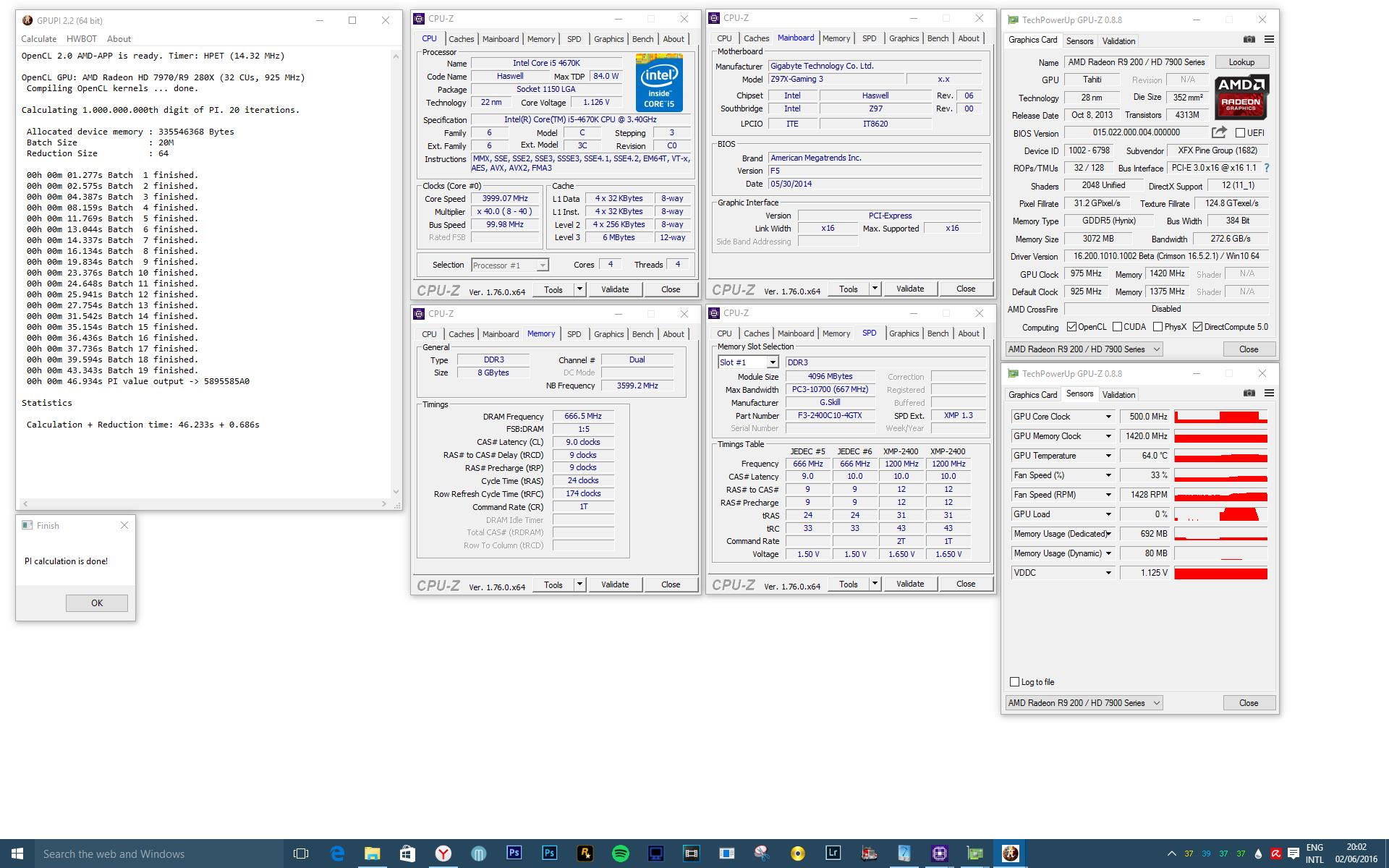
Task: Open Yandex browser from taskbar
Action: (443, 854)
